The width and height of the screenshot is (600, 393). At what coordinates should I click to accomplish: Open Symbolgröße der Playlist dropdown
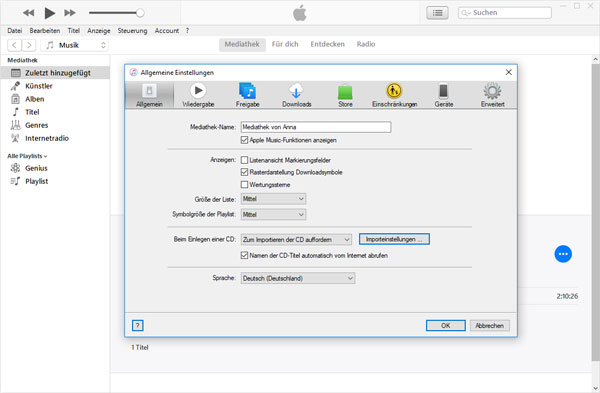(273, 215)
